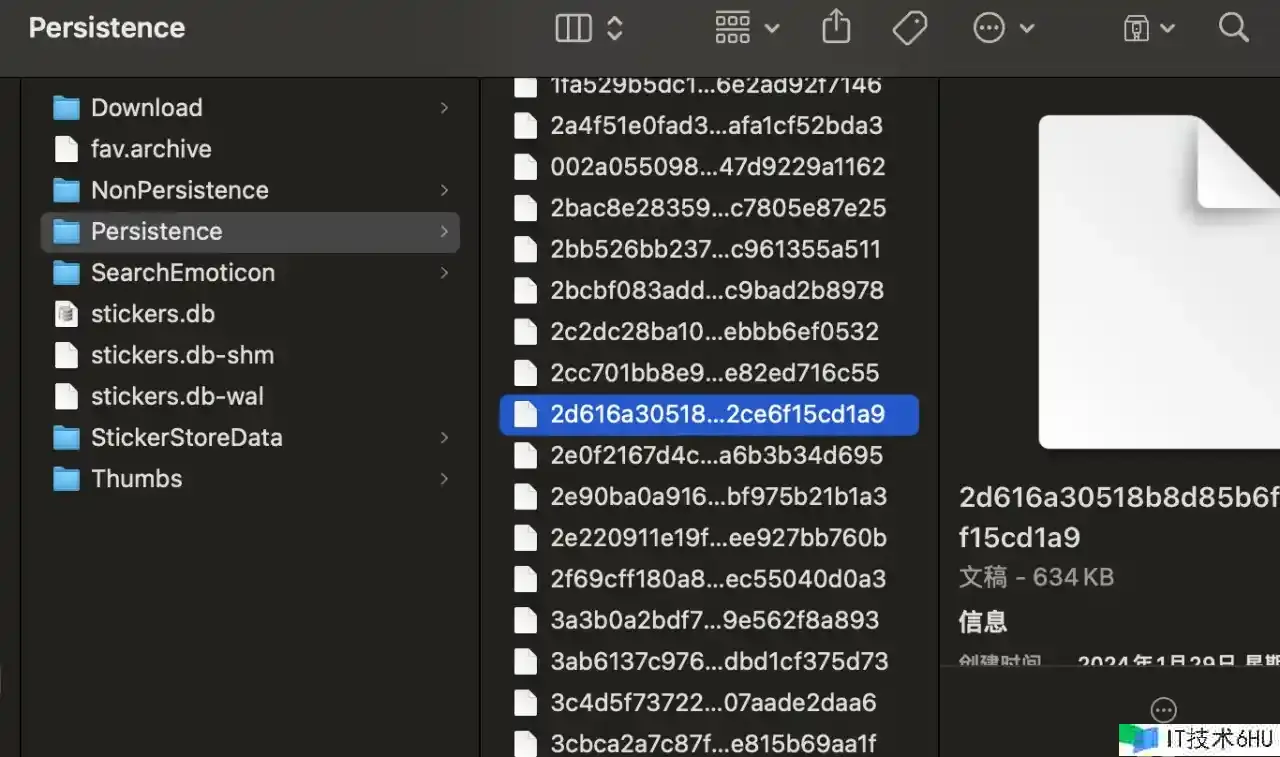Select the stickers.db database file
The image size is (1280, 757).
coord(152,314)
